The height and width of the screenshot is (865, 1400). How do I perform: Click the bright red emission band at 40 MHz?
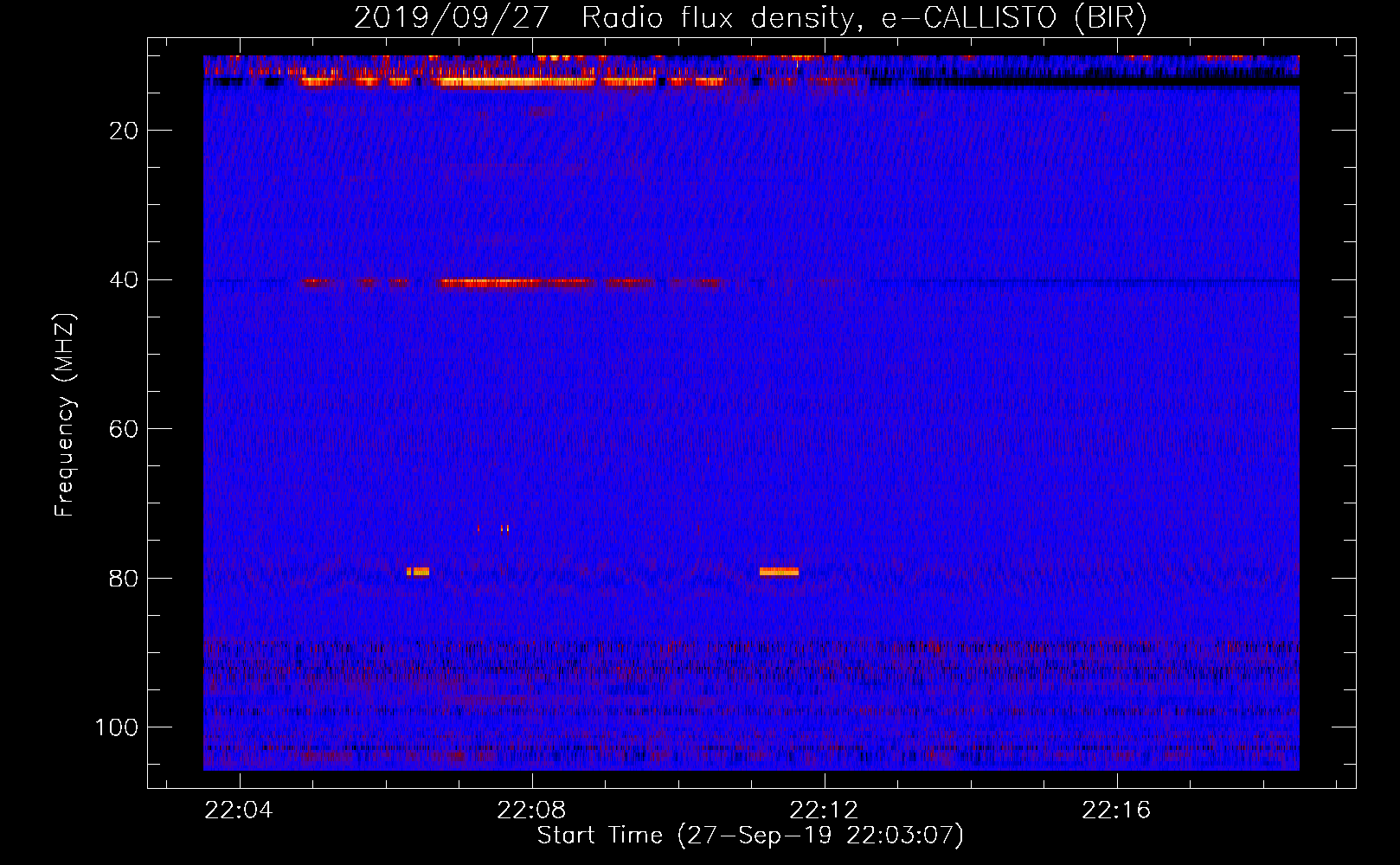tap(516, 282)
